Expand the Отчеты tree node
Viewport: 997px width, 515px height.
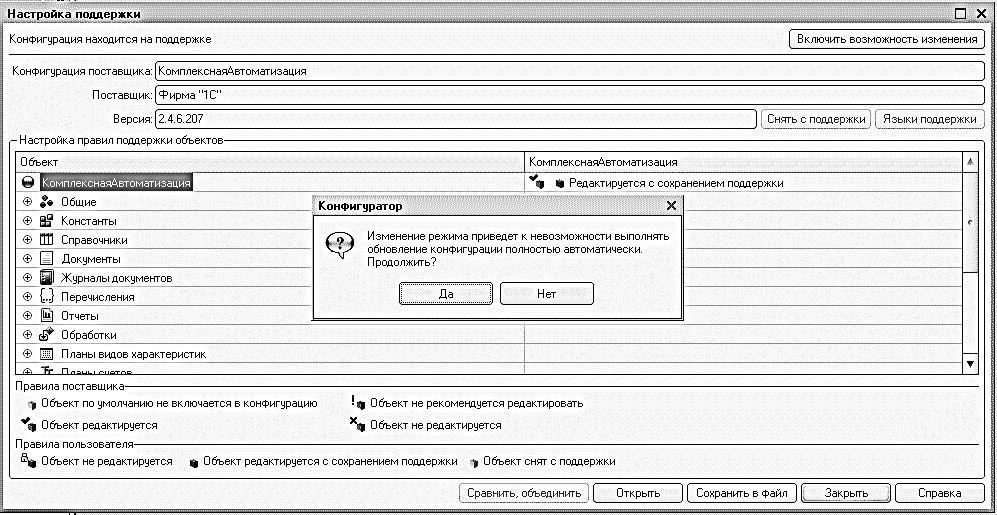(27, 315)
